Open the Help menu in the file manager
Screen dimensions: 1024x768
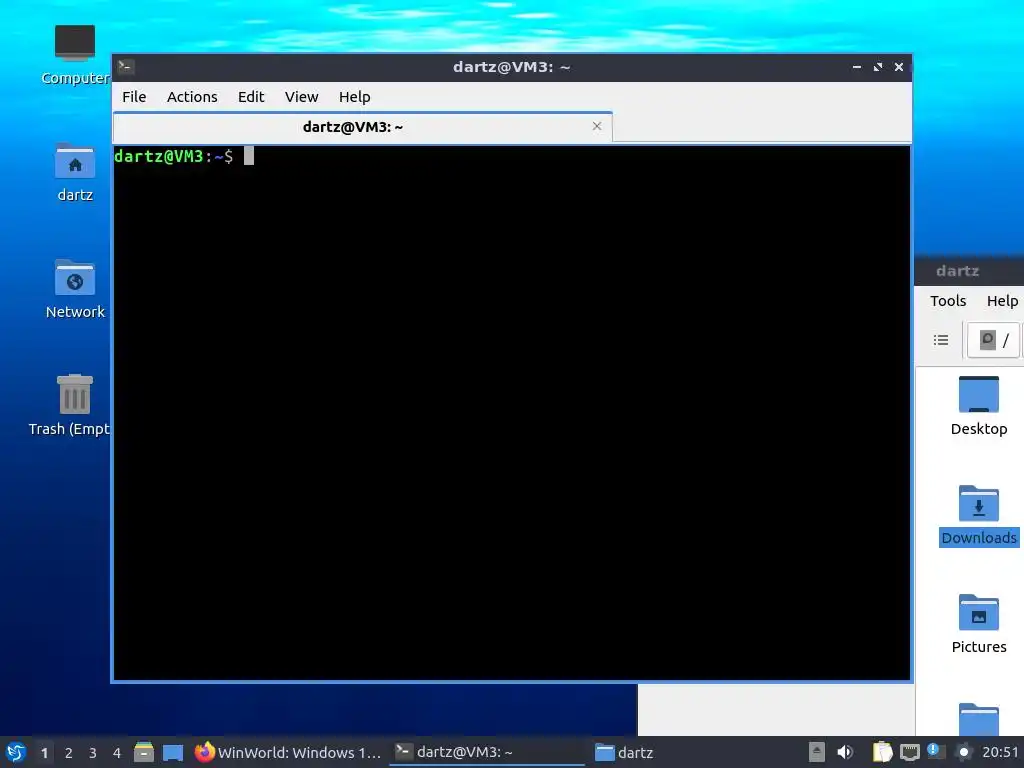click(1002, 300)
